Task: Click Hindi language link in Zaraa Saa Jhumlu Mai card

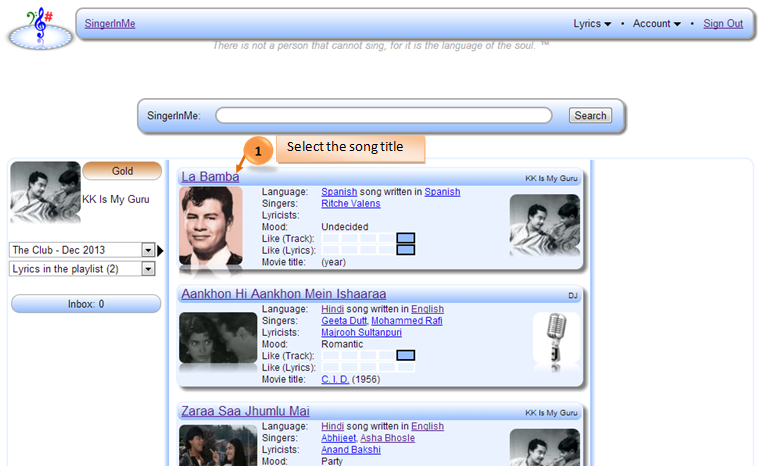Action: 332,426
